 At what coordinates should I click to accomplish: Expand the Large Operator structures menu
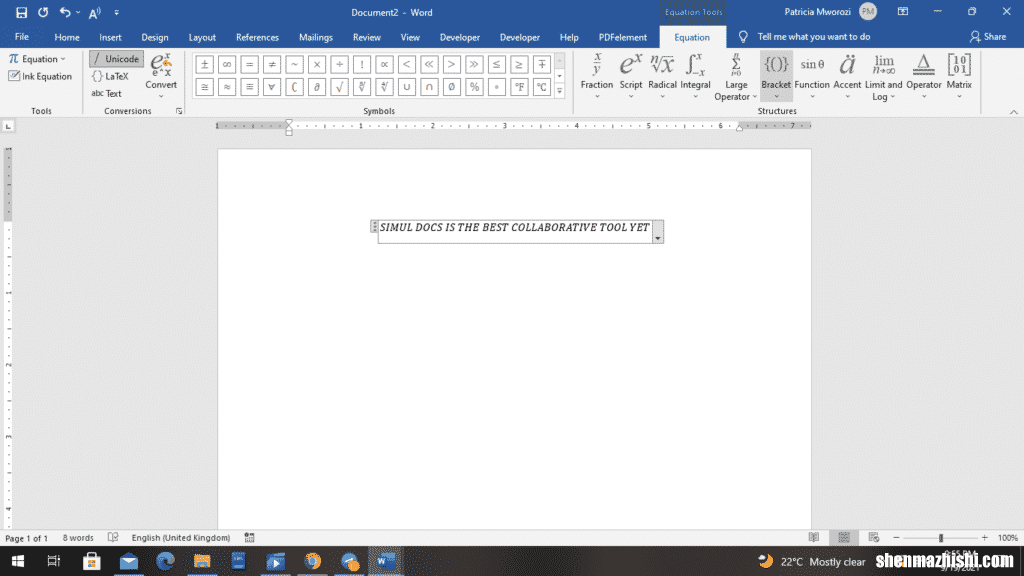736,76
